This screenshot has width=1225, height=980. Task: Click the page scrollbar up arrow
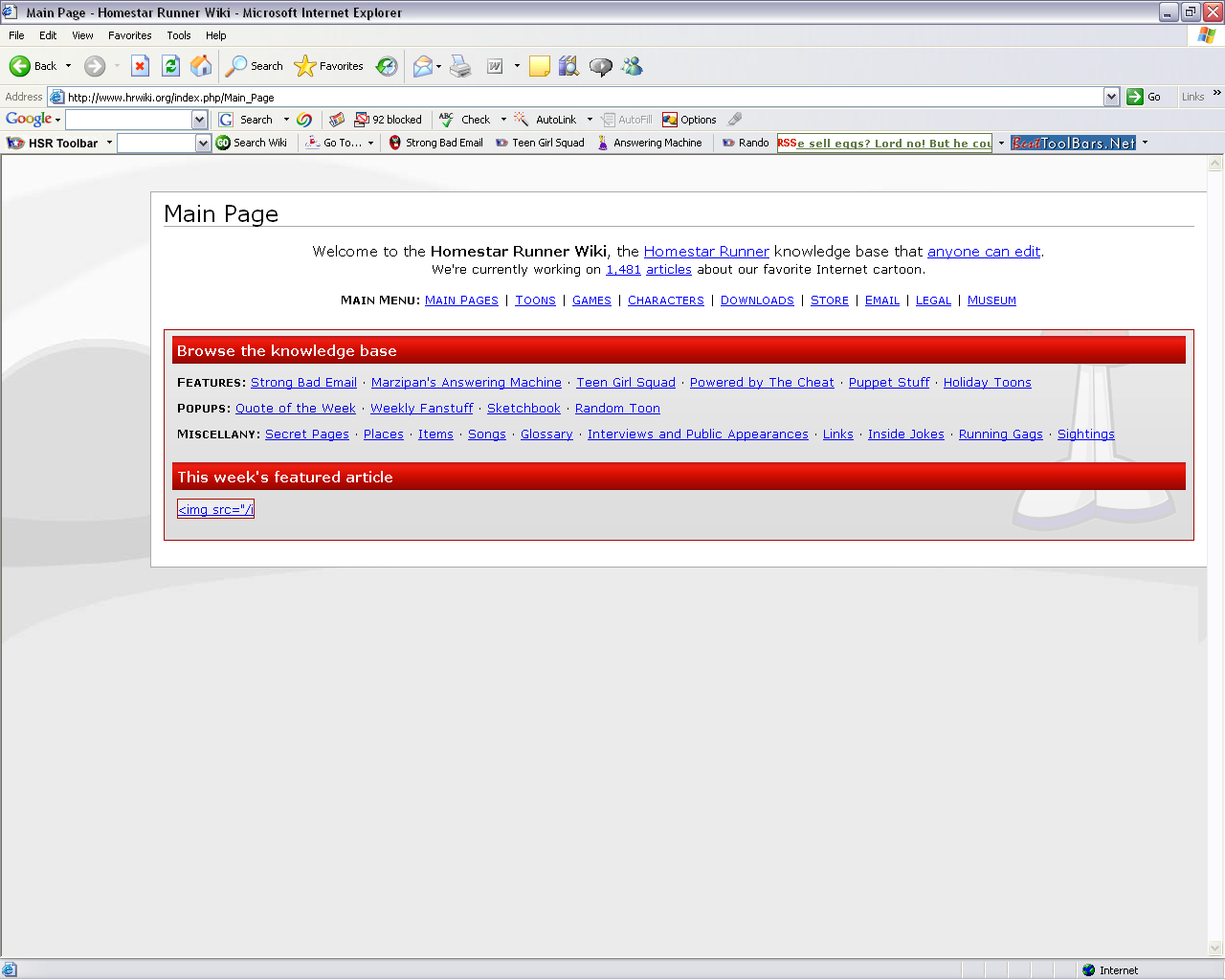[1215, 164]
